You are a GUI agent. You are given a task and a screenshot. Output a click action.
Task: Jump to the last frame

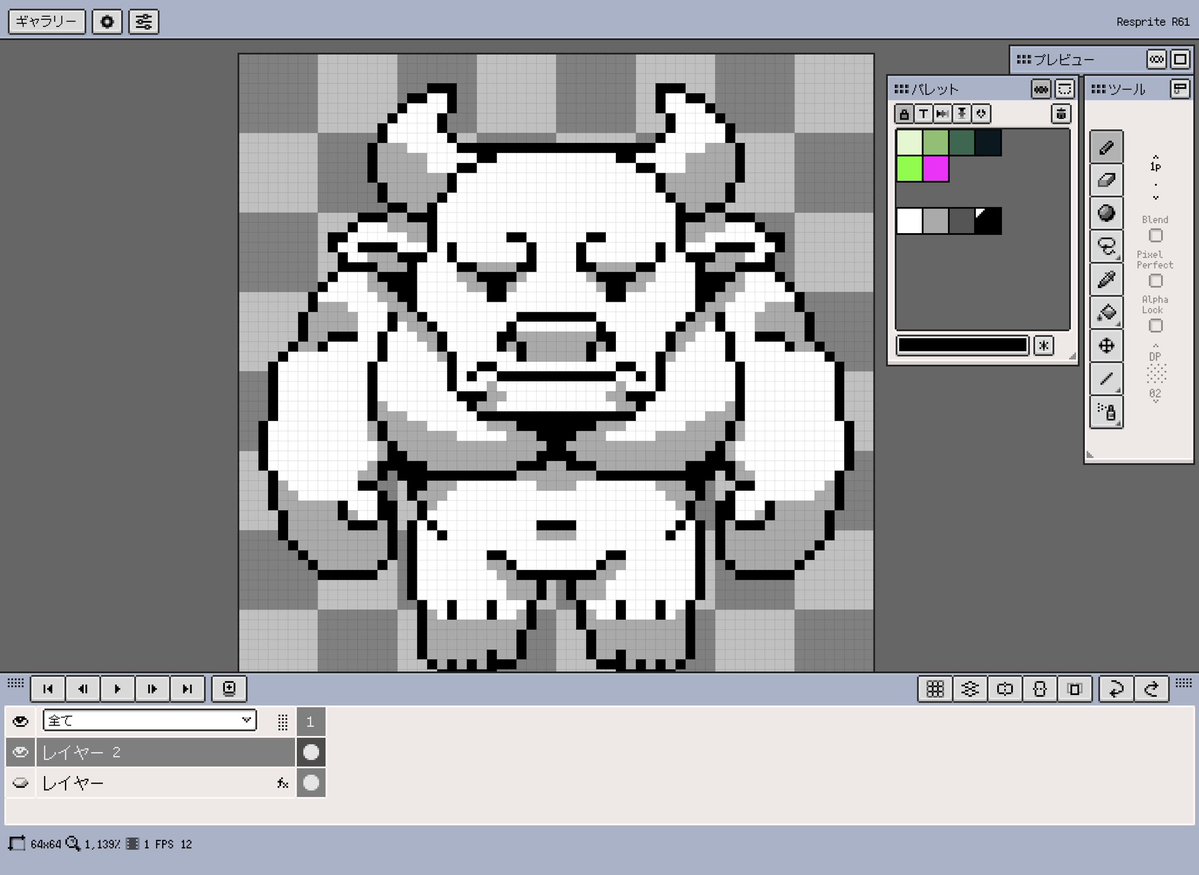(187, 688)
